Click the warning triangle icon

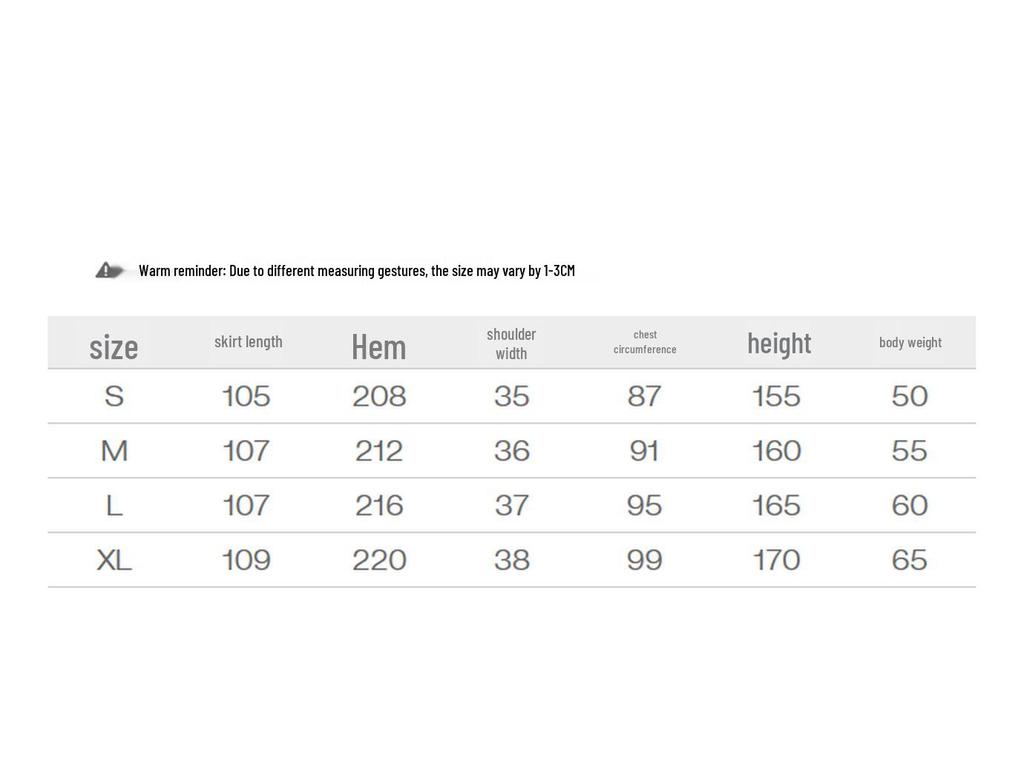click(x=106, y=270)
